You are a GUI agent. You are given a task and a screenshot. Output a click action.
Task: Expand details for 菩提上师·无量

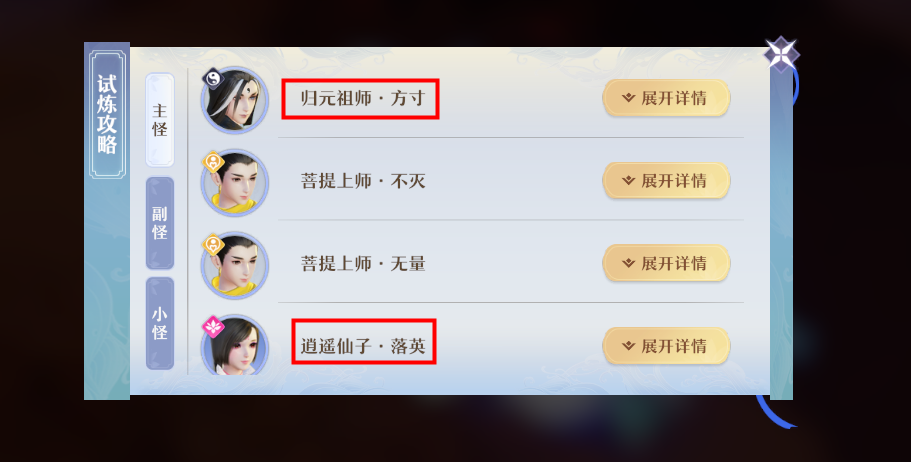pos(666,263)
